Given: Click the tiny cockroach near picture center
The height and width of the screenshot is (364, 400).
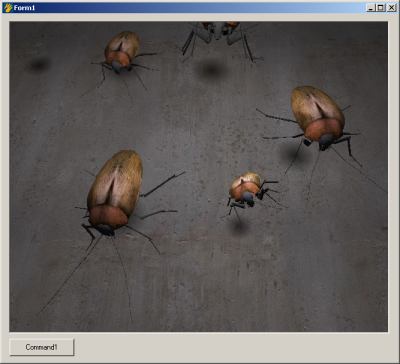Looking at the screenshot, I should 247,191.
